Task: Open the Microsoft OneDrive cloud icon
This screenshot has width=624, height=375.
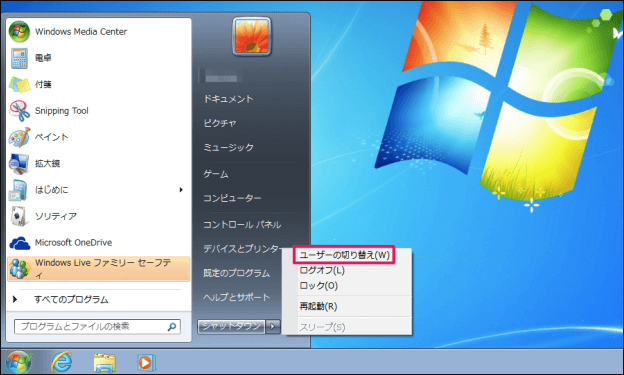Action: [19, 243]
